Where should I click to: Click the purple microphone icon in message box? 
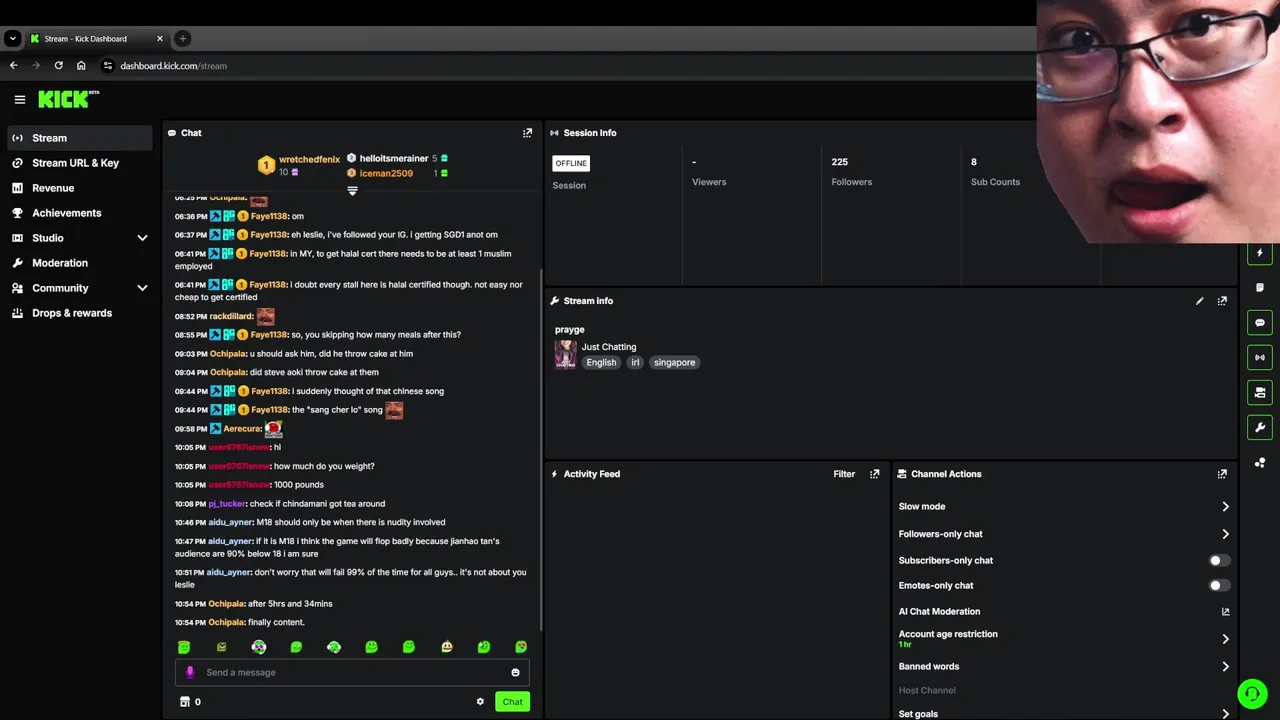point(190,672)
